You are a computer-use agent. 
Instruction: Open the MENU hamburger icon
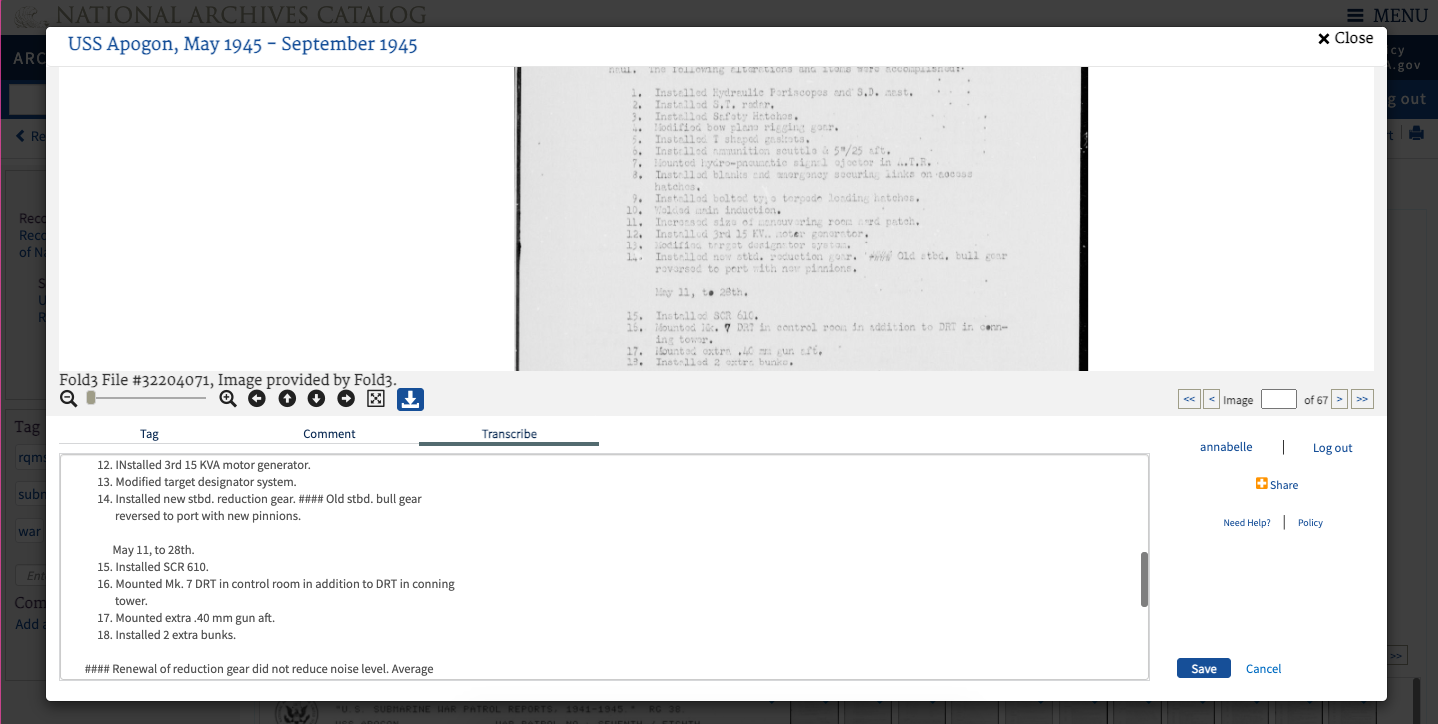(x=1355, y=15)
